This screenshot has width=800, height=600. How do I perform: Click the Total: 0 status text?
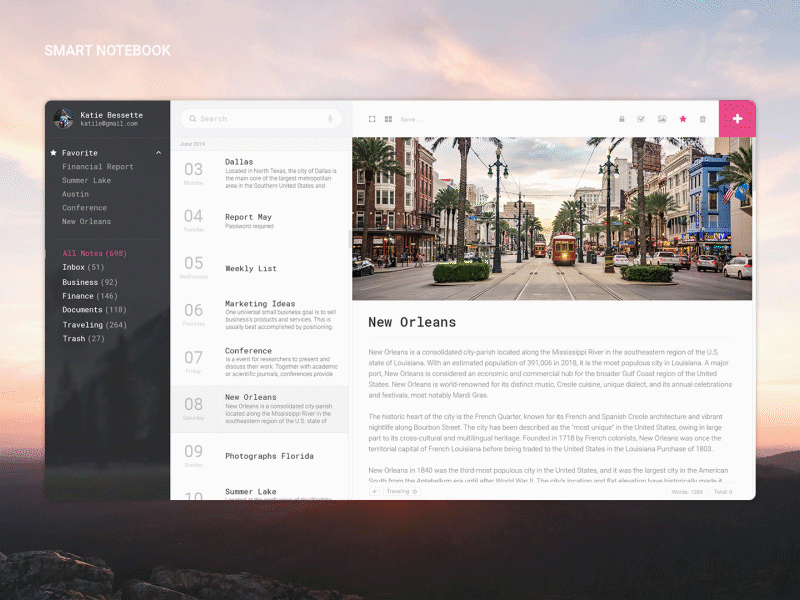[x=723, y=492]
